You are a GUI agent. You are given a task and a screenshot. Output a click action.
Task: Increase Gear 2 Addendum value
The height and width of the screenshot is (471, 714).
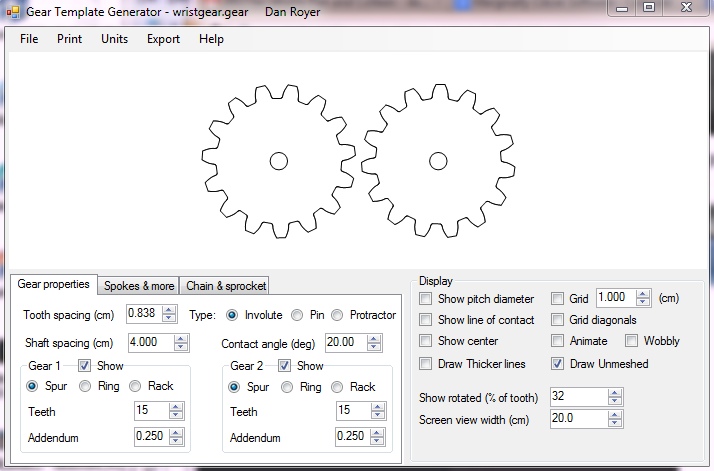tap(377, 433)
